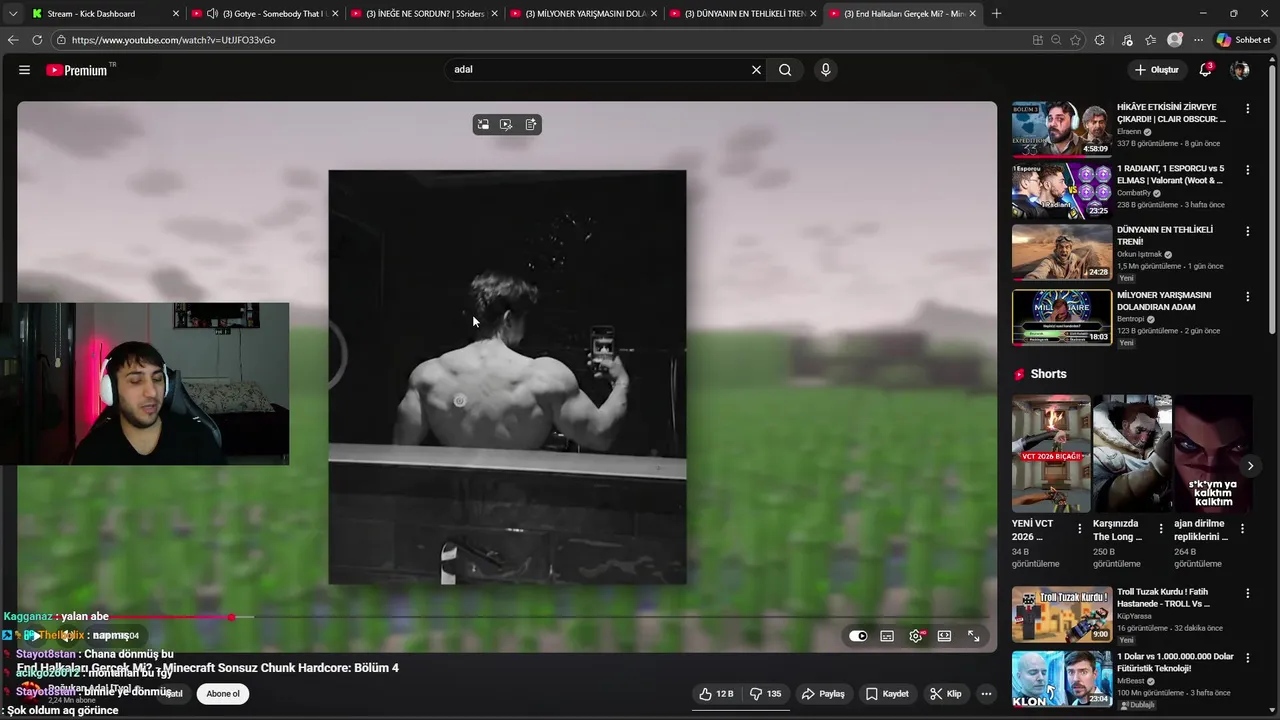Viewport: 1280px width, 720px height.
Task: Open YouTube notifications bell
Action: pyautogui.click(x=1206, y=70)
